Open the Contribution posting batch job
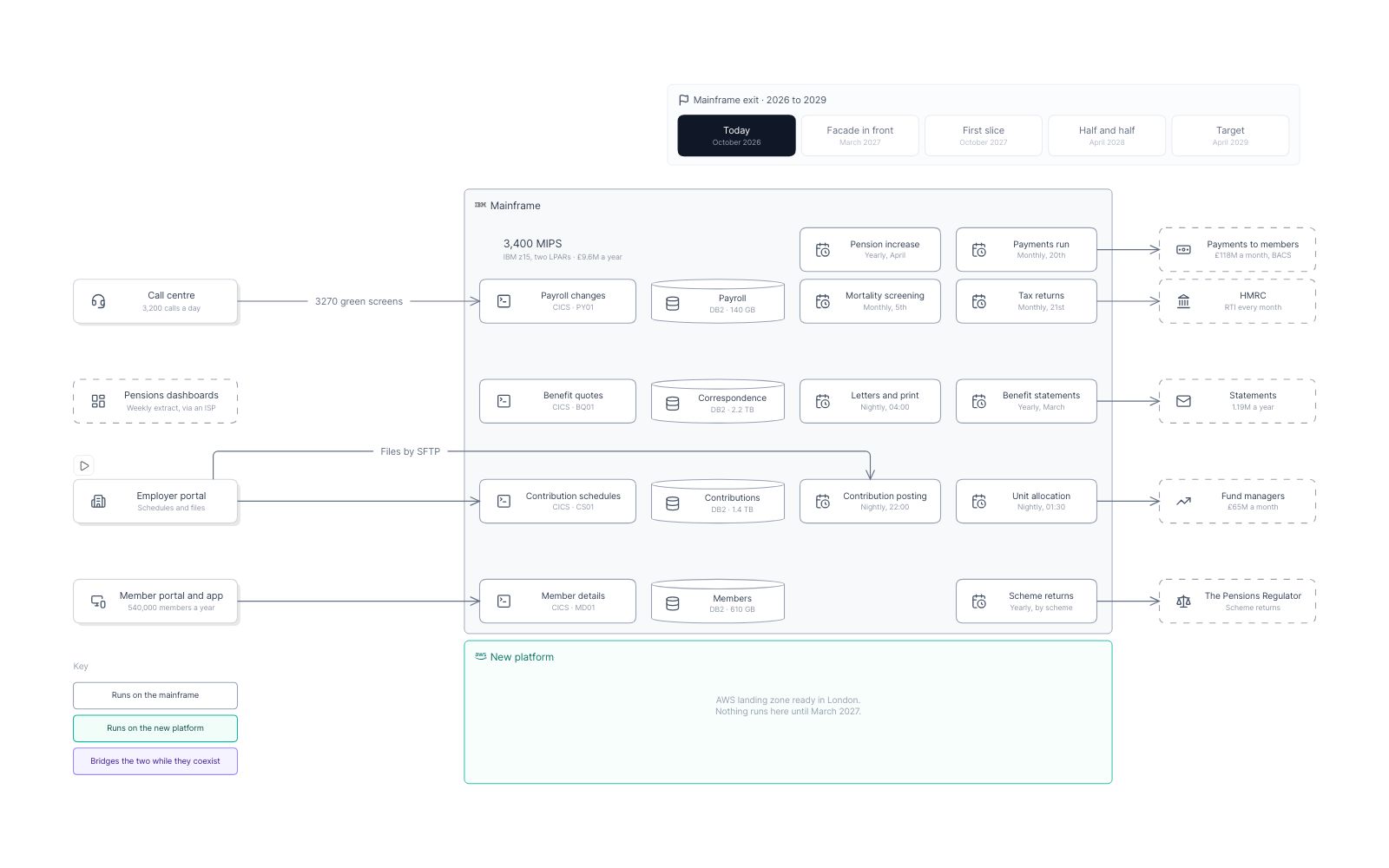 click(x=870, y=502)
